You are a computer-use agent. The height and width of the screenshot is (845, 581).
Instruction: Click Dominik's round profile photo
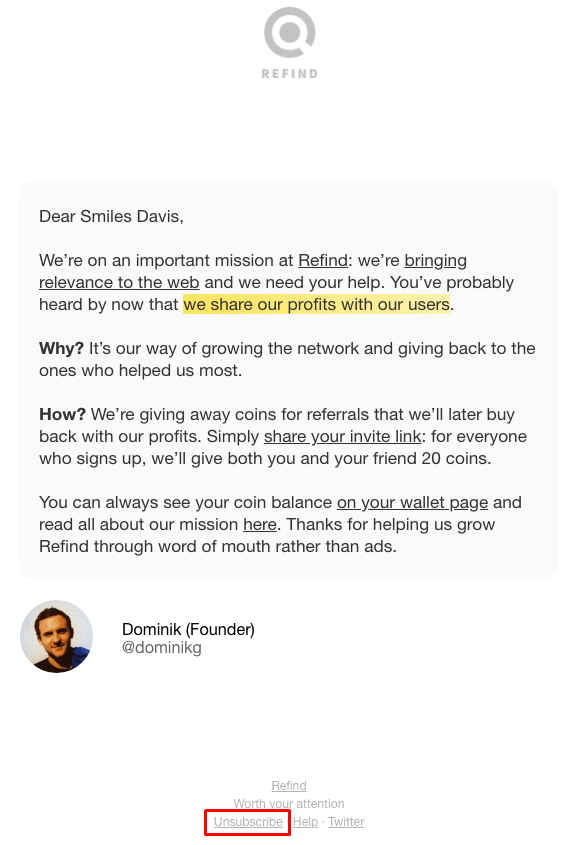pos(57,636)
